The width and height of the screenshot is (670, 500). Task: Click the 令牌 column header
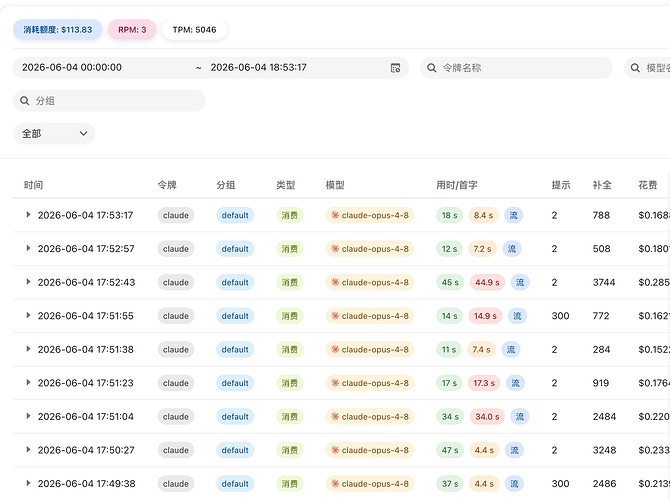pos(167,185)
